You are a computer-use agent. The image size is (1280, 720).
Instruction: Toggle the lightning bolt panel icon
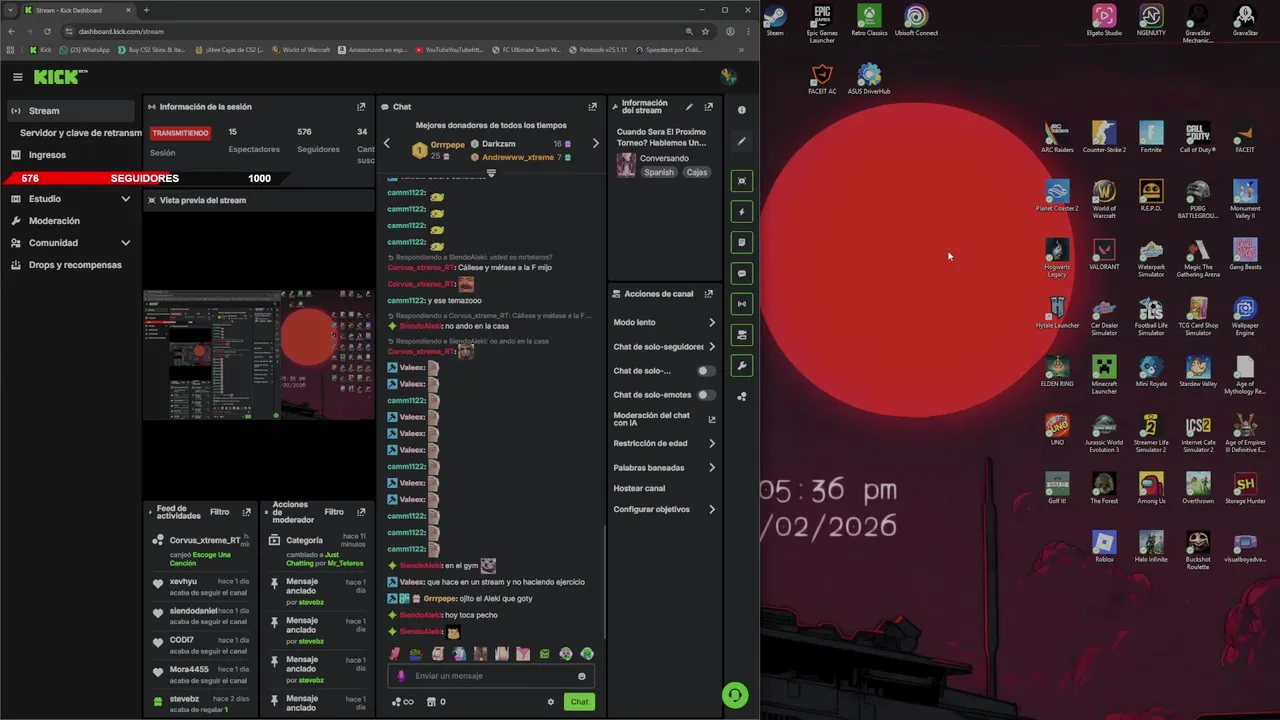[742, 212]
